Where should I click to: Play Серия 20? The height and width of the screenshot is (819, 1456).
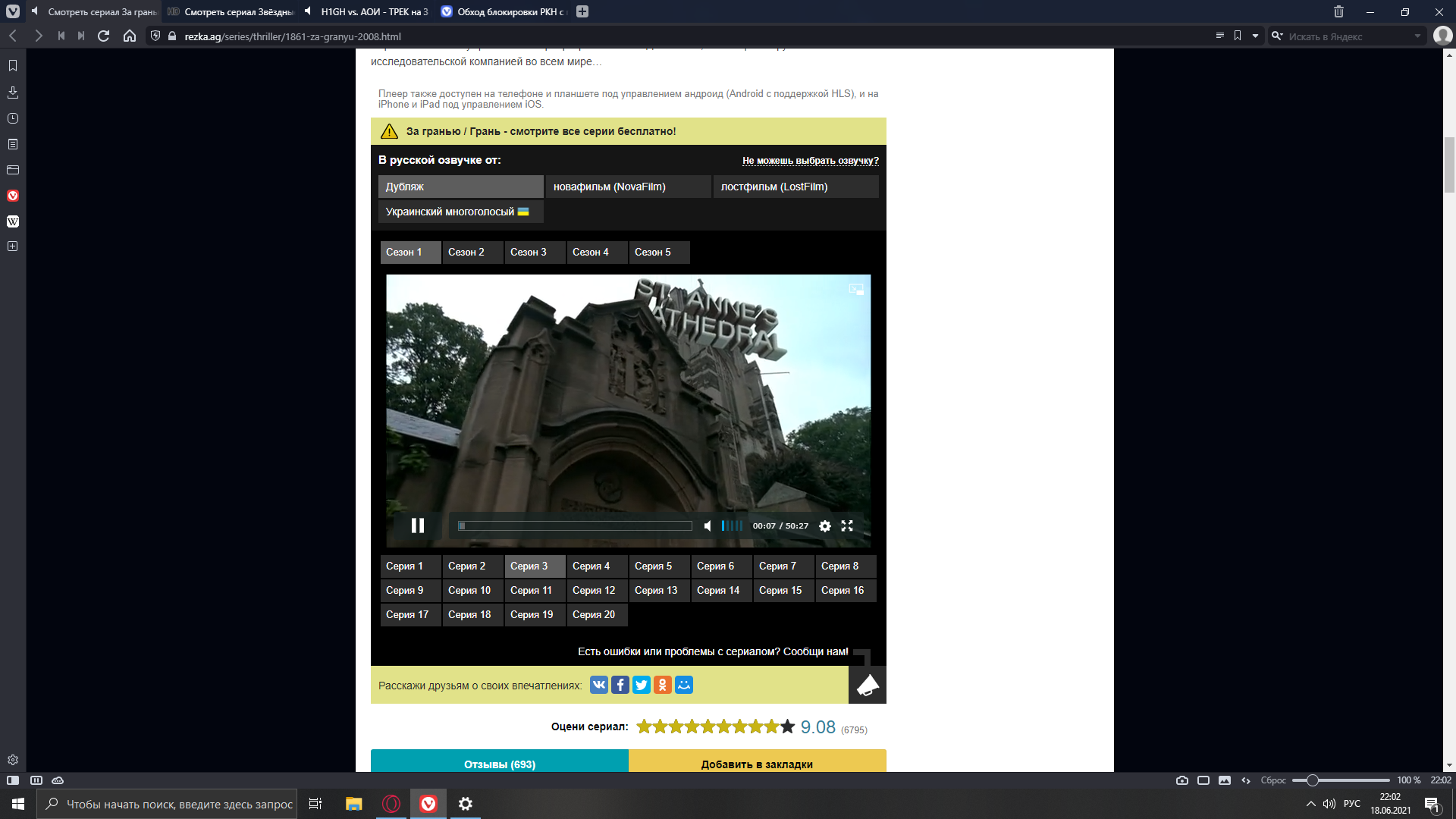tap(598, 614)
